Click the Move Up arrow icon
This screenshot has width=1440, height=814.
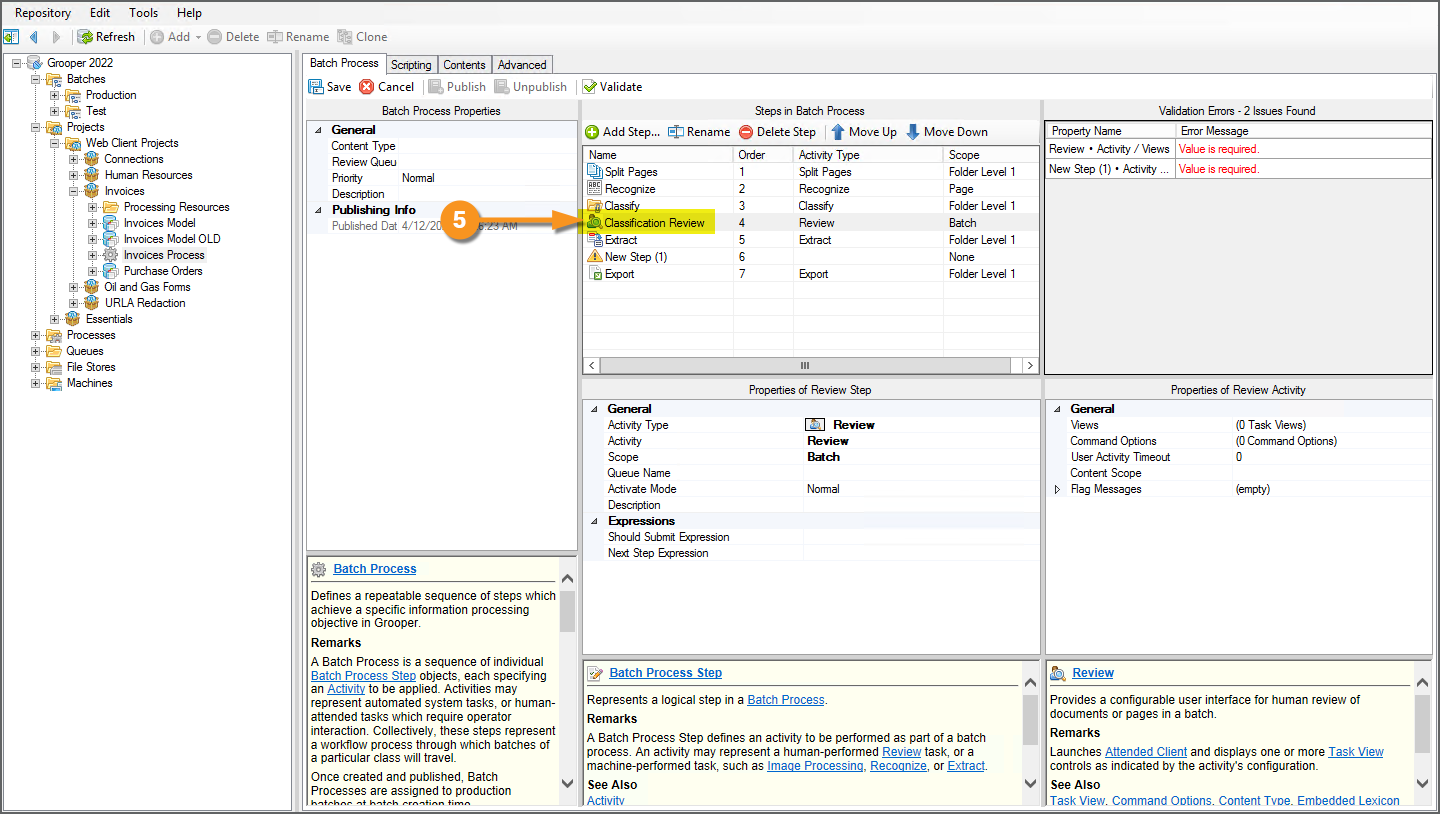pyautogui.click(x=838, y=132)
